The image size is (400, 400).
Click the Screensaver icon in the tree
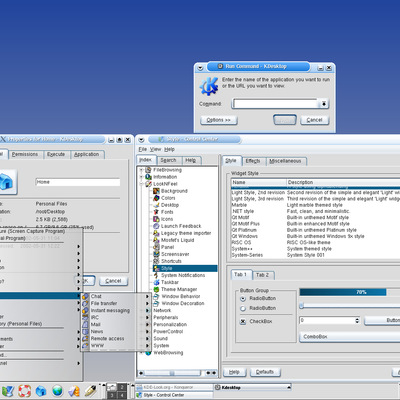(156, 254)
